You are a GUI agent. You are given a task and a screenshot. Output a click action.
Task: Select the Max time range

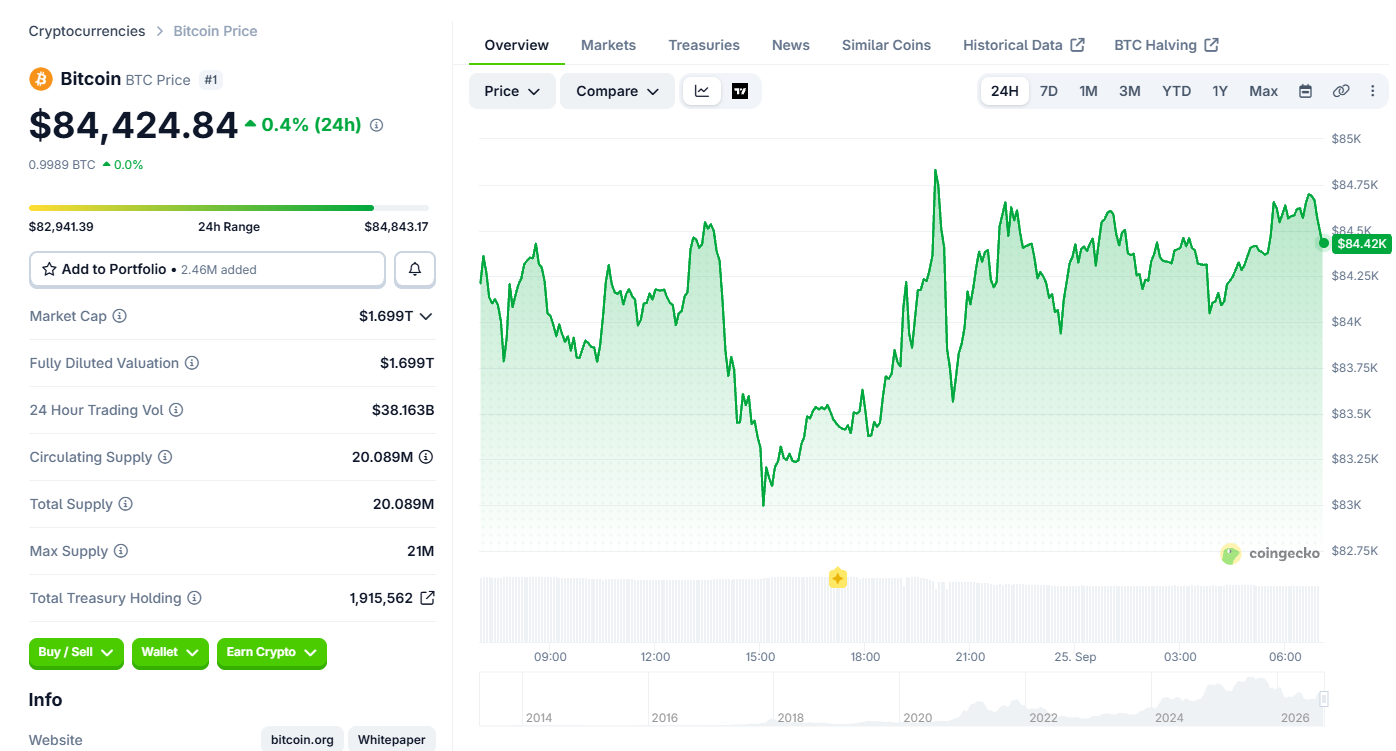[1264, 91]
